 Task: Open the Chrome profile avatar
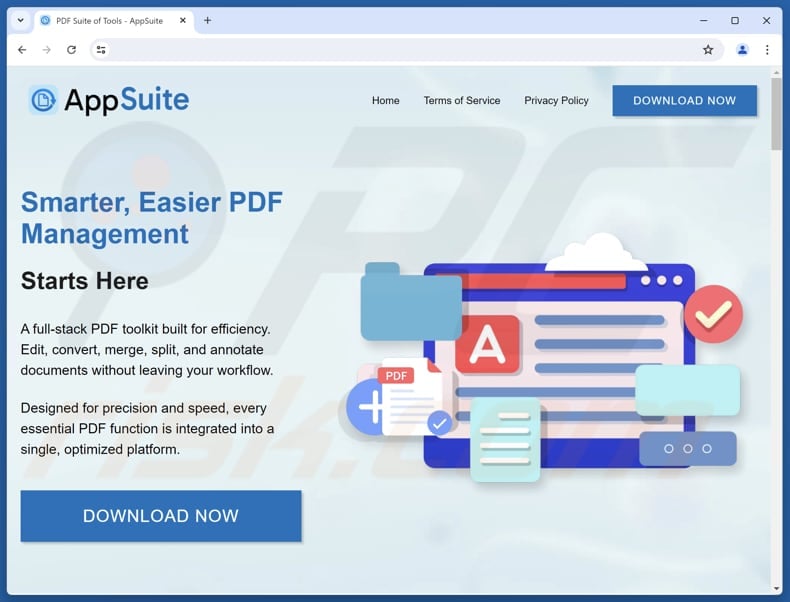pyautogui.click(x=742, y=50)
